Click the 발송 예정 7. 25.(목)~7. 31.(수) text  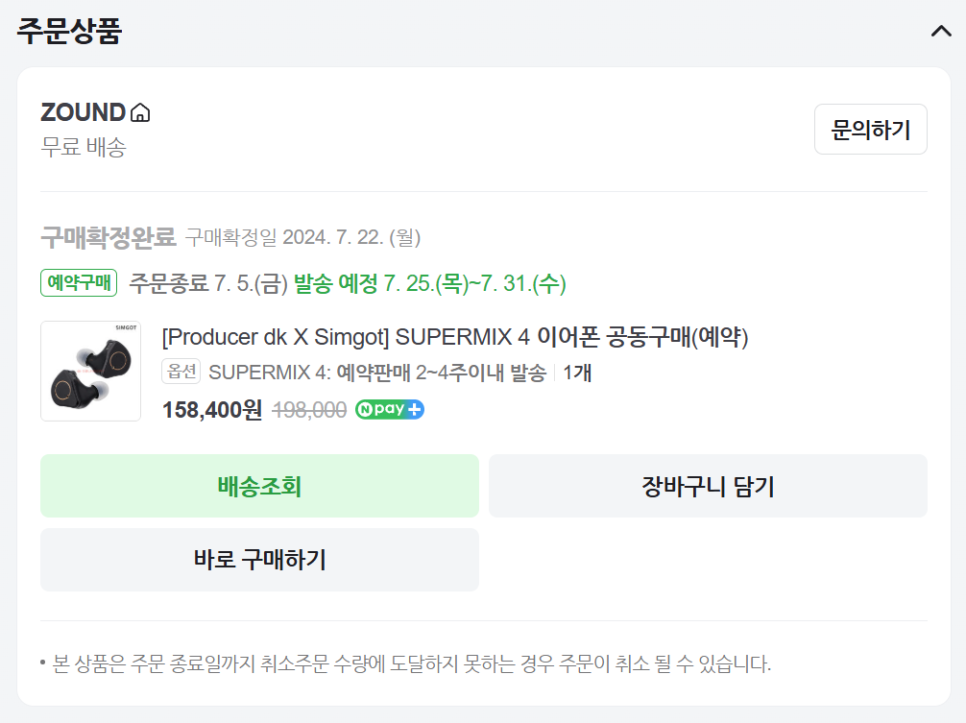(x=430, y=283)
